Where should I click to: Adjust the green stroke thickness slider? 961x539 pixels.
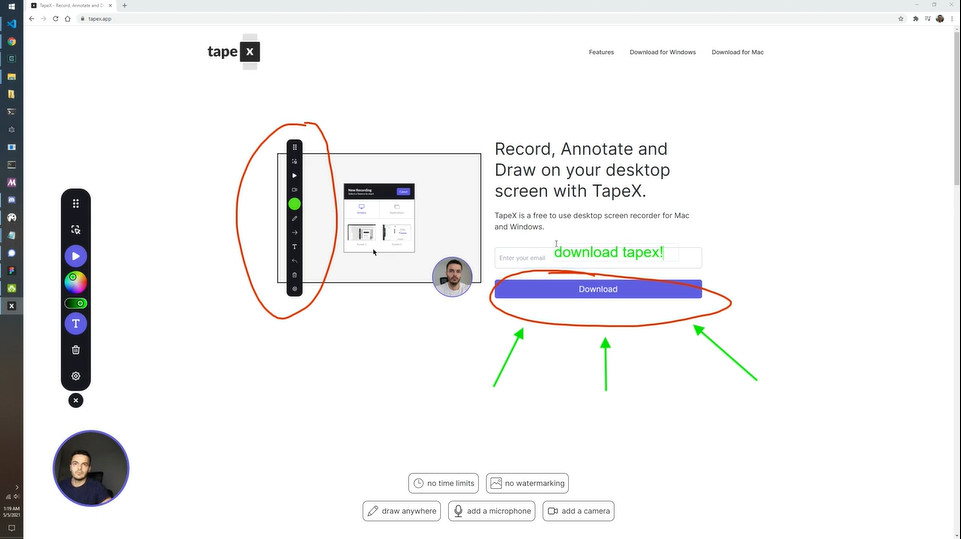point(75,304)
